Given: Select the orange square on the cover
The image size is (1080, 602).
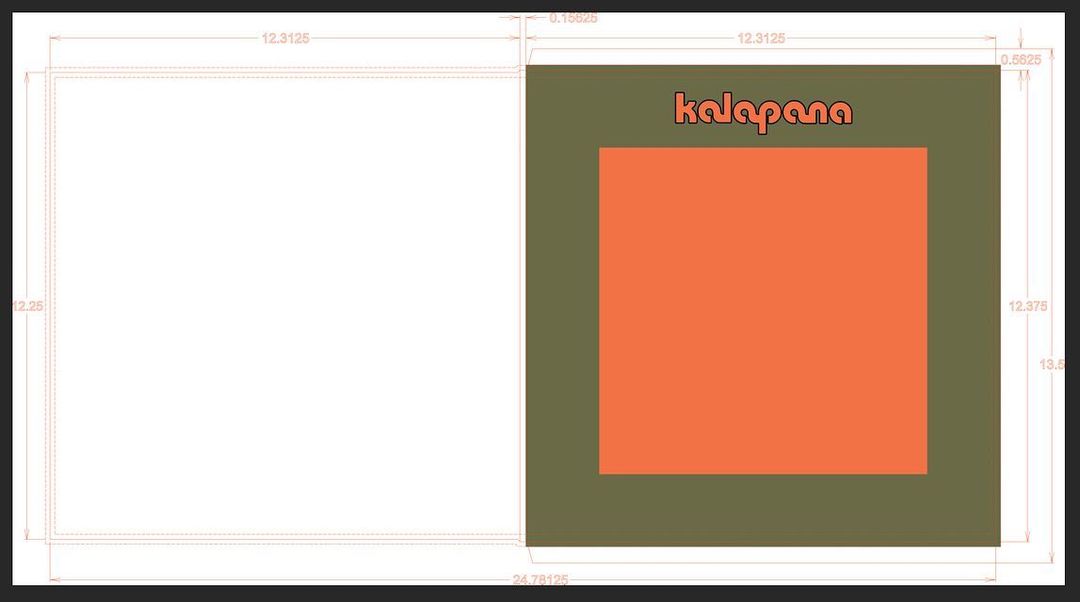Looking at the screenshot, I should [x=763, y=311].
